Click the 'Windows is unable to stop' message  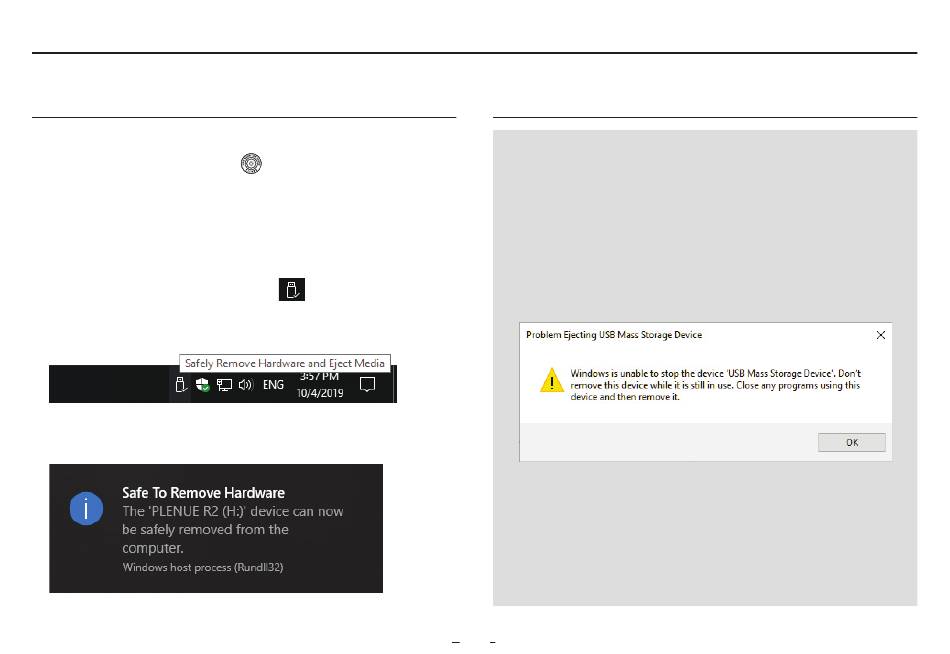click(x=716, y=385)
